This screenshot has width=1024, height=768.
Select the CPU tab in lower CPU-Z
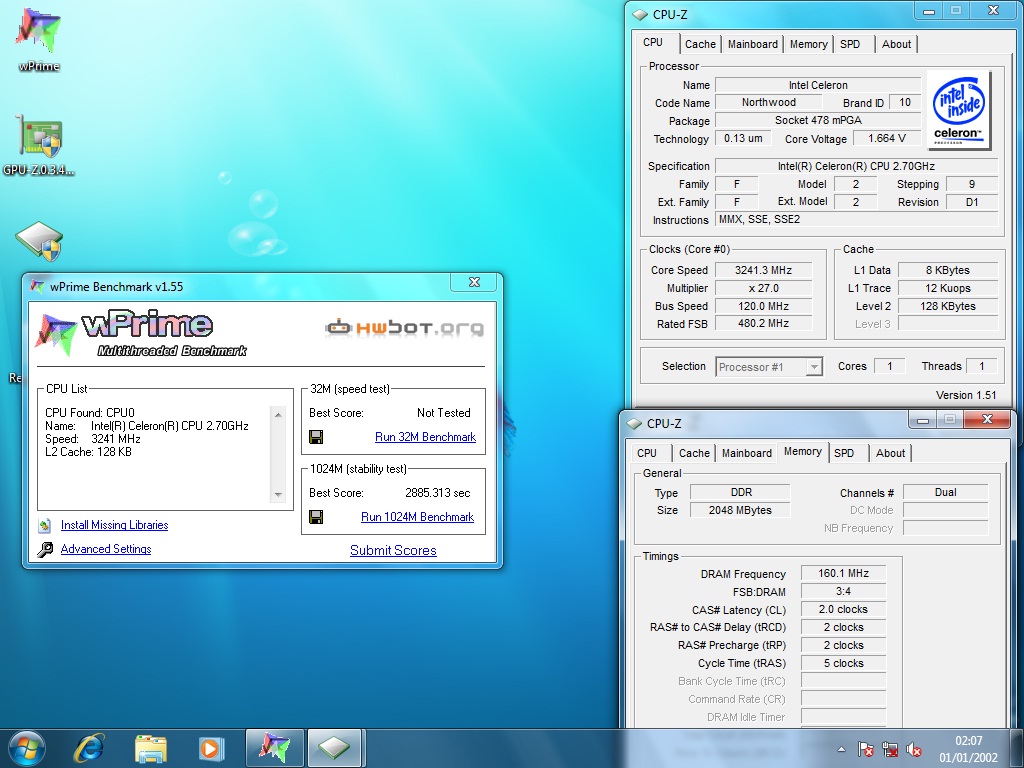click(647, 453)
